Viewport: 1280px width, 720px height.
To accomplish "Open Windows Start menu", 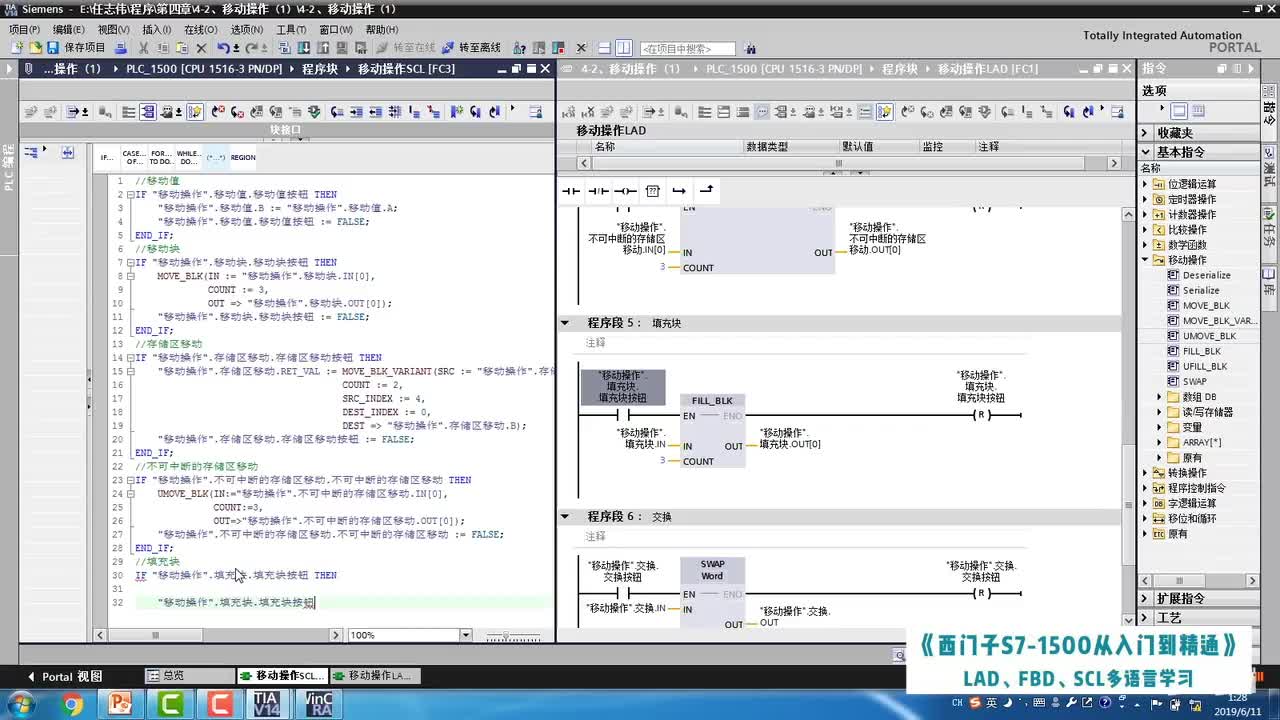I will point(20,704).
